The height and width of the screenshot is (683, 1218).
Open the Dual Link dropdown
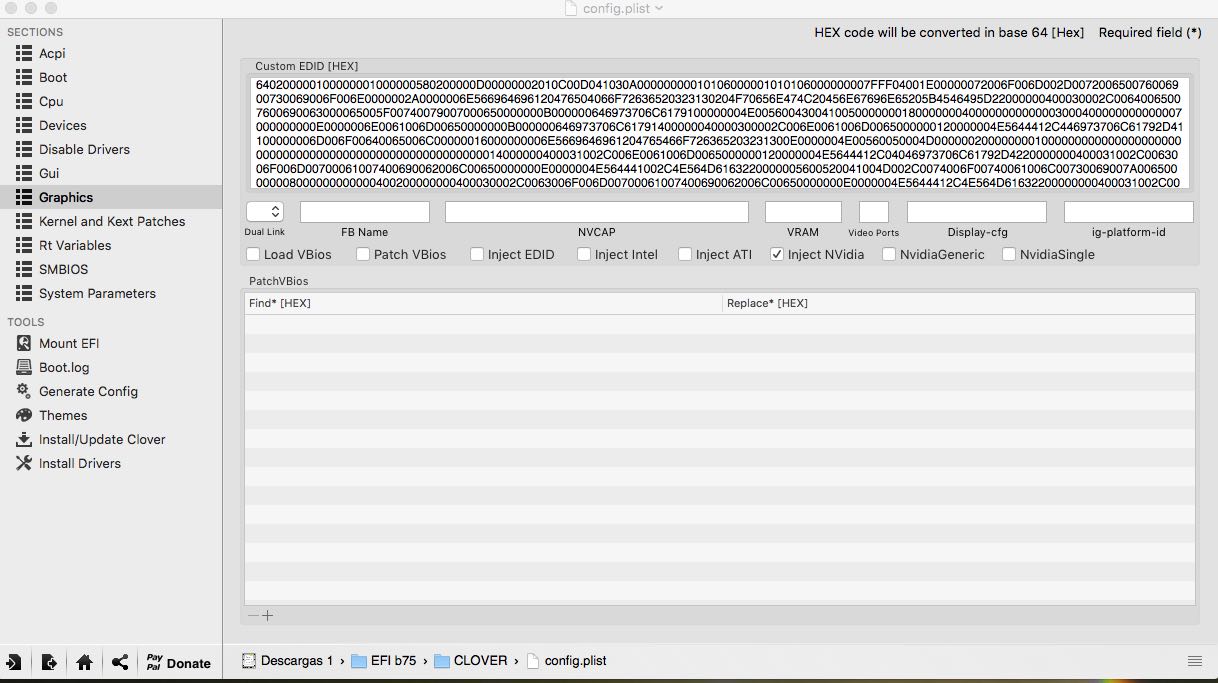(265, 212)
